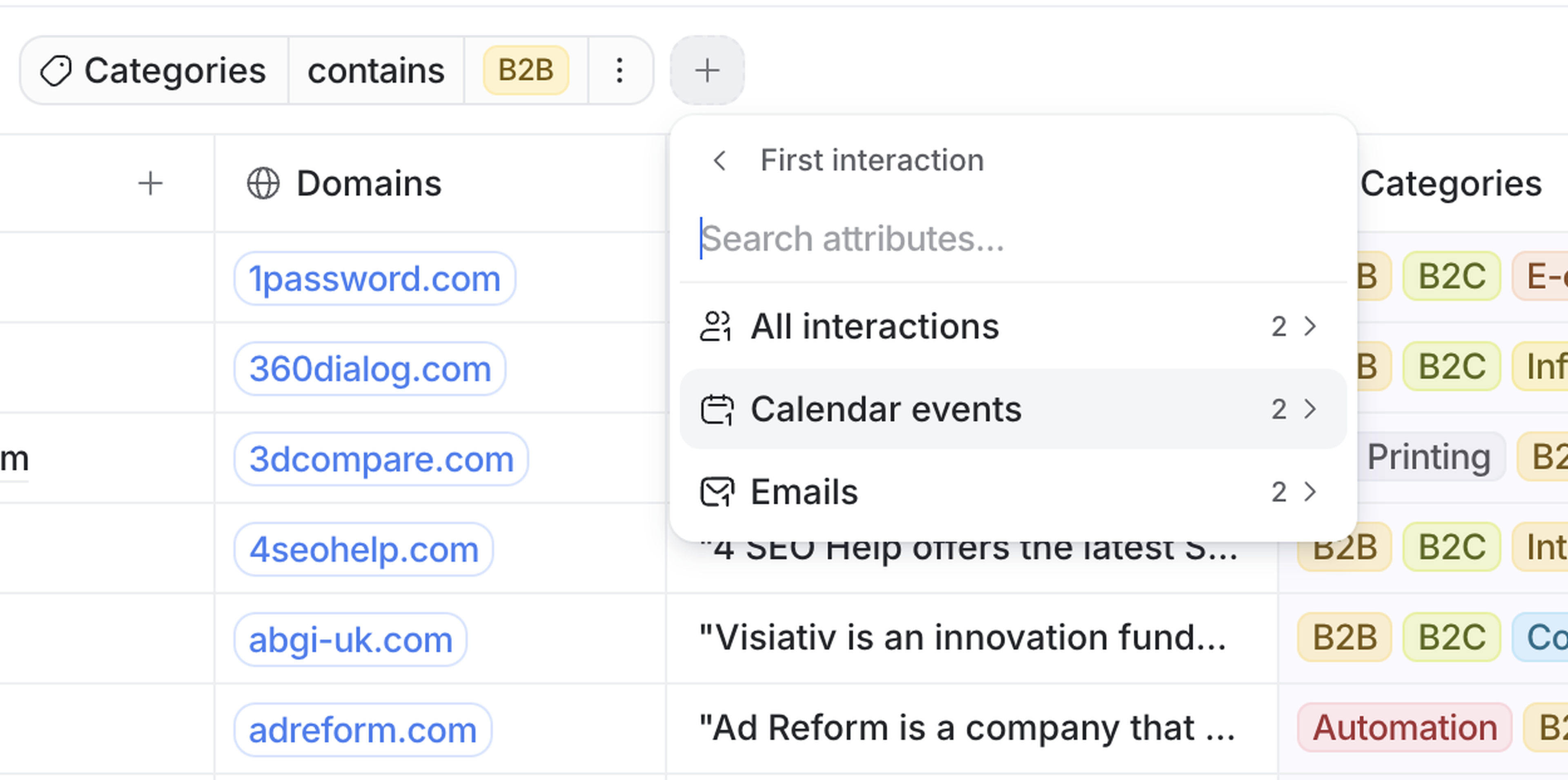Open the adreform.com domain link
Image resolution: width=1568 pixels, height=780 pixels.
[x=362, y=729]
